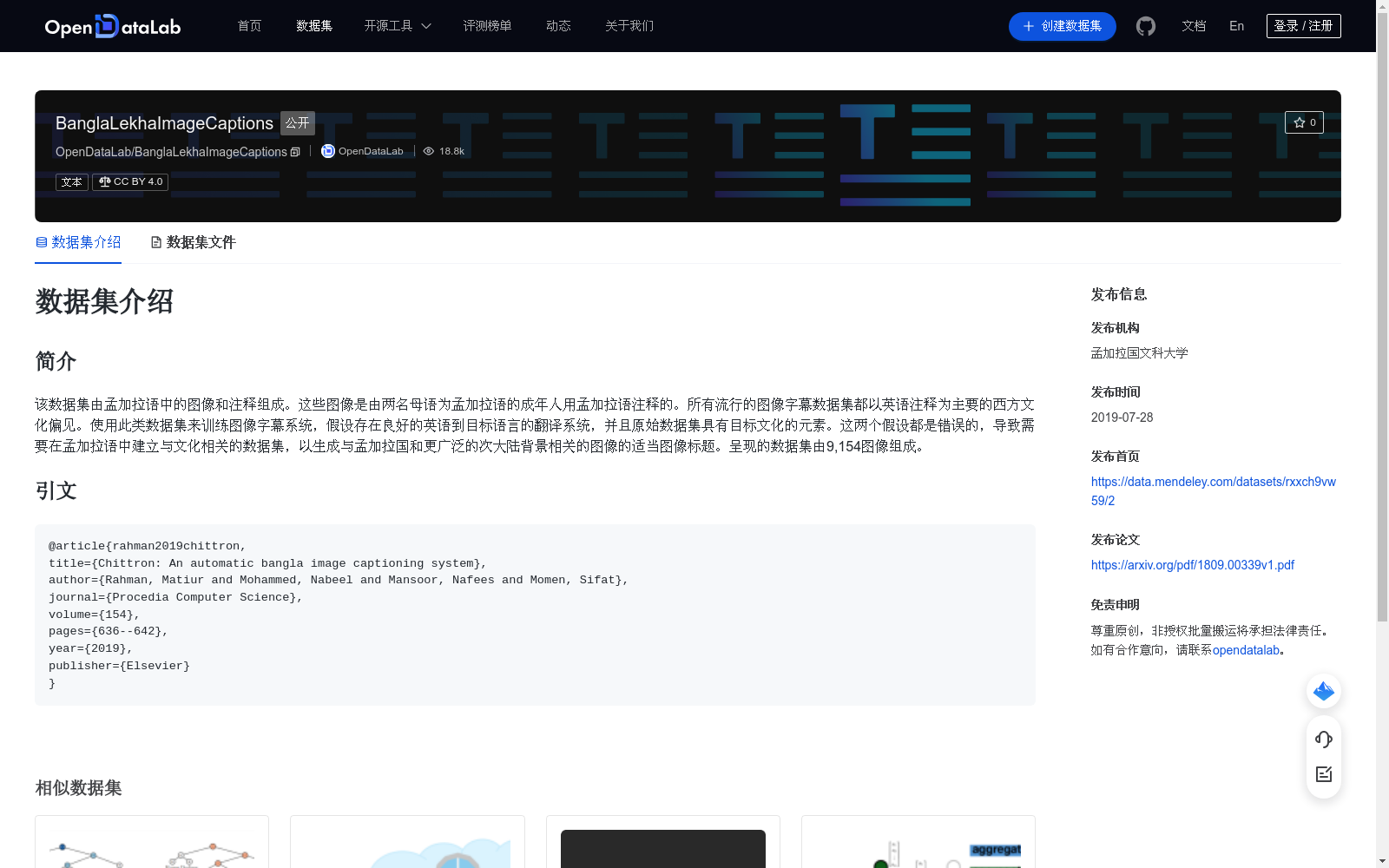Click the BanglaLekhaImageCaptions title
Screen dimensions: 1389x868
tap(164, 123)
